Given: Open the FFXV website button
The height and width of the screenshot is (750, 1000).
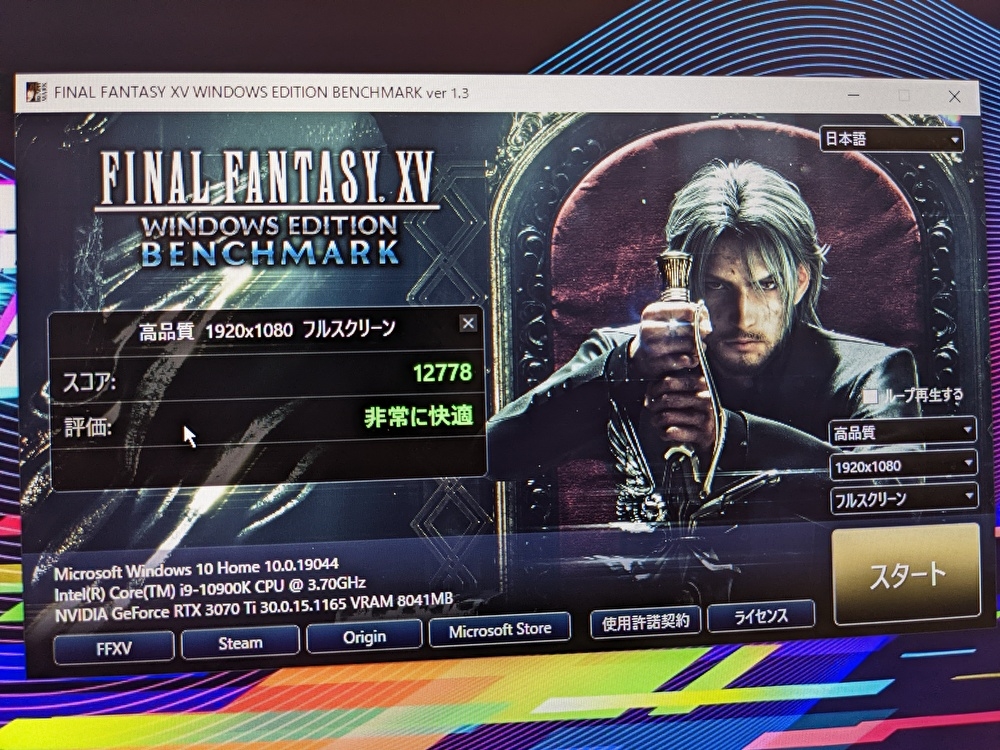Looking at the screenshot, I should tap(114, 649).
